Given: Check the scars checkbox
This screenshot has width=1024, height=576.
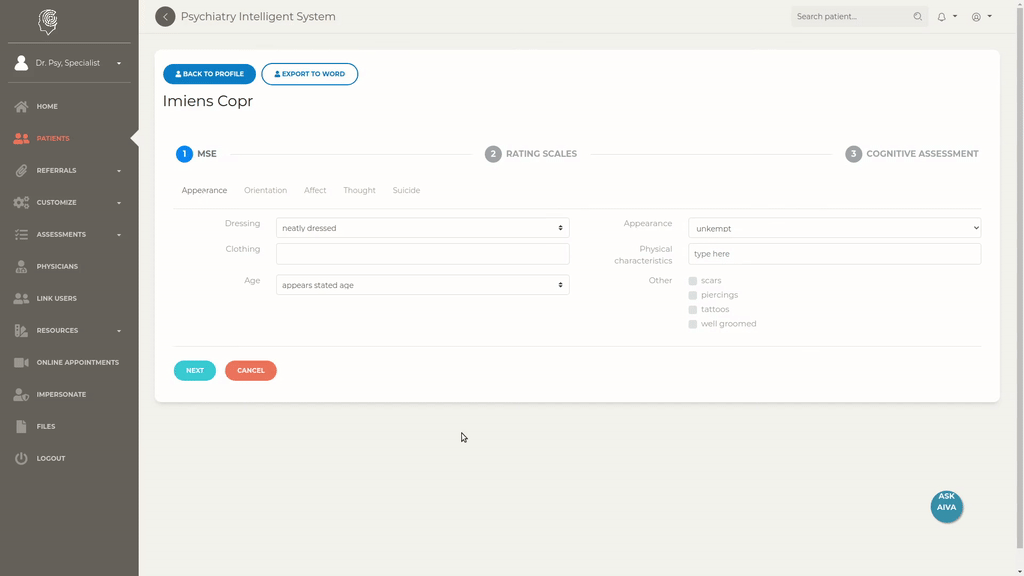Looking at the screenshot, I should [x=693, y=281].
